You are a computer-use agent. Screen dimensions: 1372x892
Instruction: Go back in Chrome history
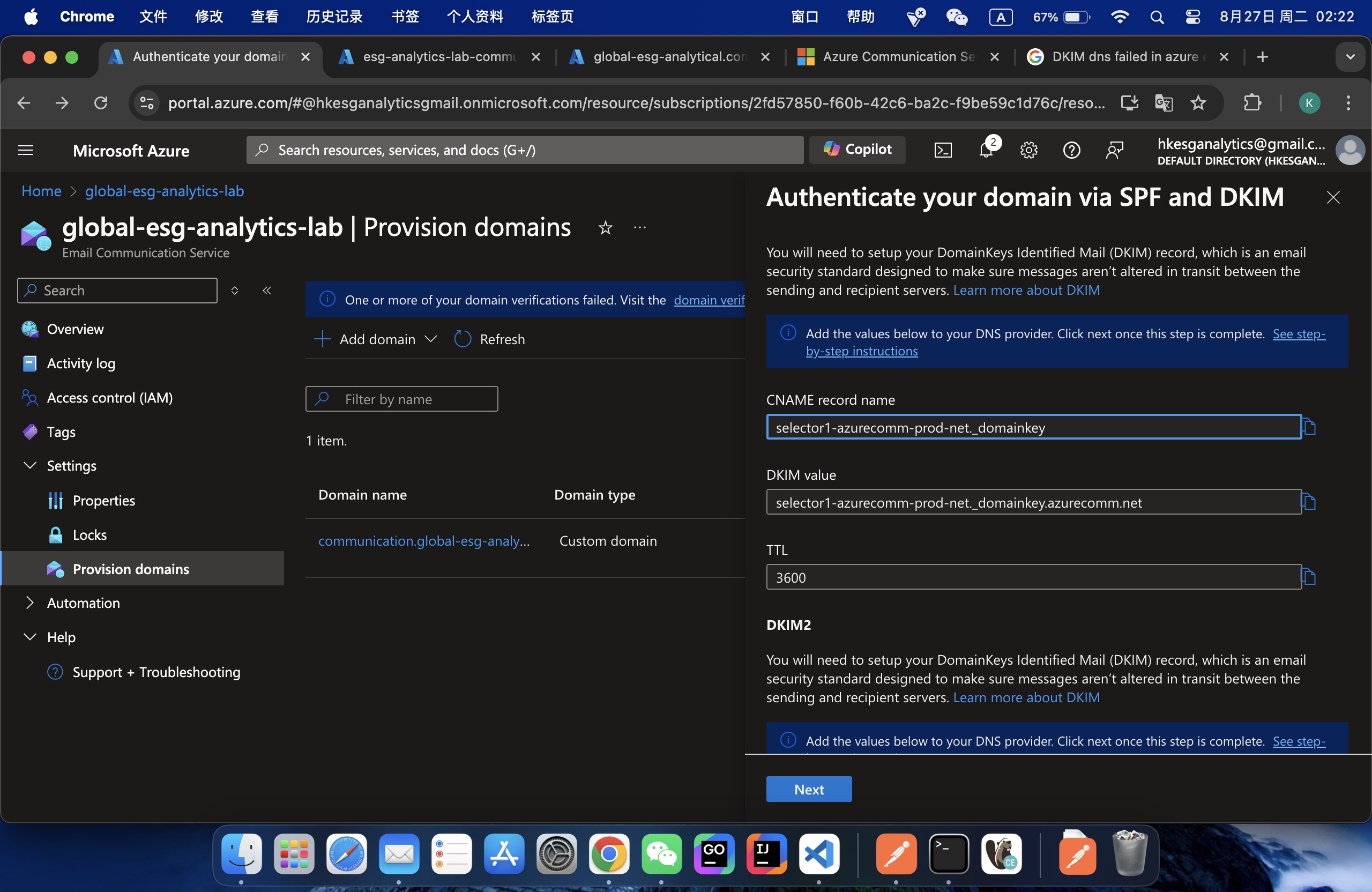click(x=24, y=103)
